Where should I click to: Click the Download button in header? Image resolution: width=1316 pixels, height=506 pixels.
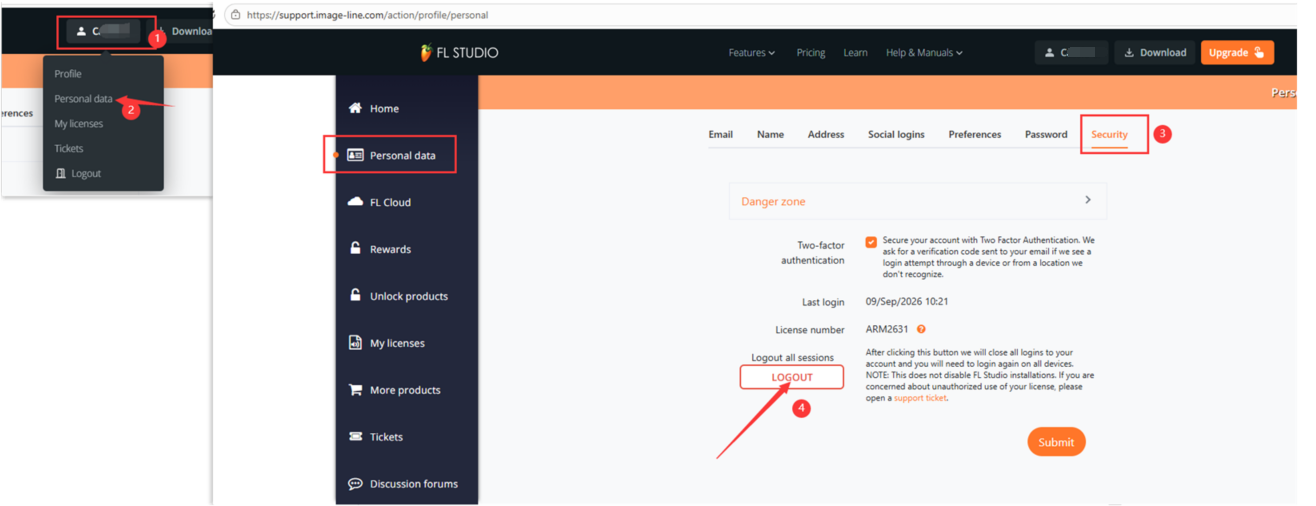pyautogui.click(x=1154, y=53)
